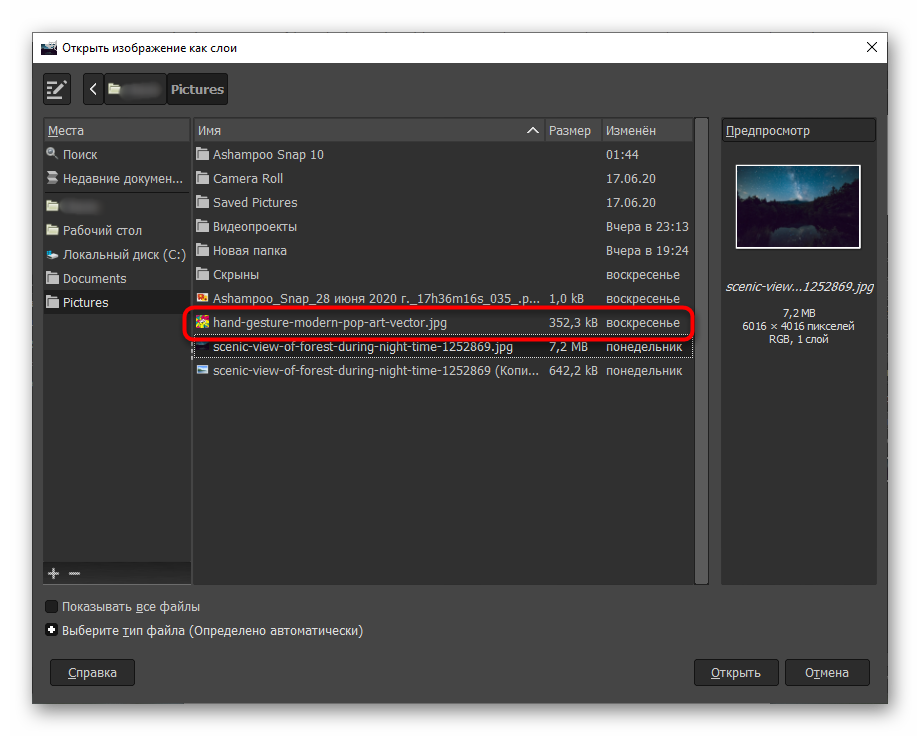Select hand-gesture-modern-pop-art-vector.jpg file
Viewport: 920px width, 736px height.
click(444, 323)
